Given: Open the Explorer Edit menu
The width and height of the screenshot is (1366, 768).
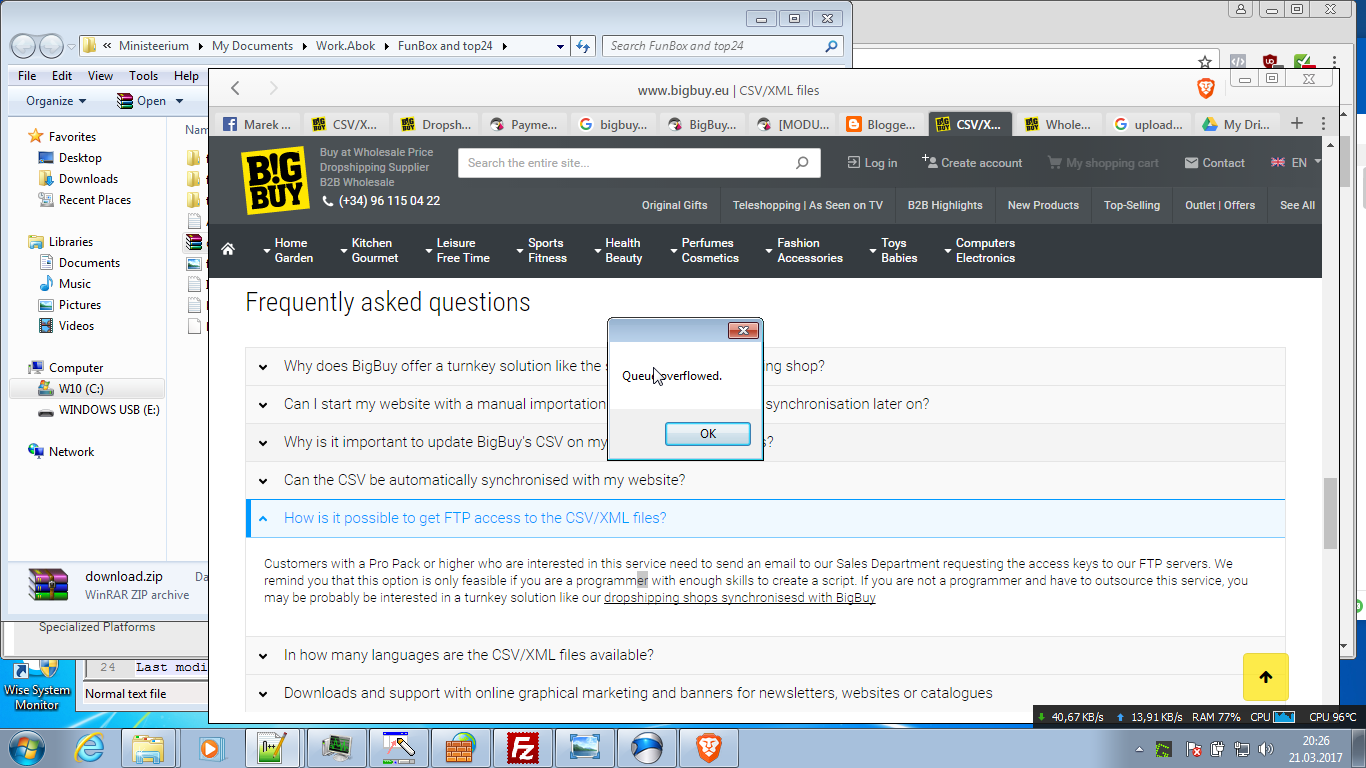Looking at the screenshot, I should (x=62, y=76).
